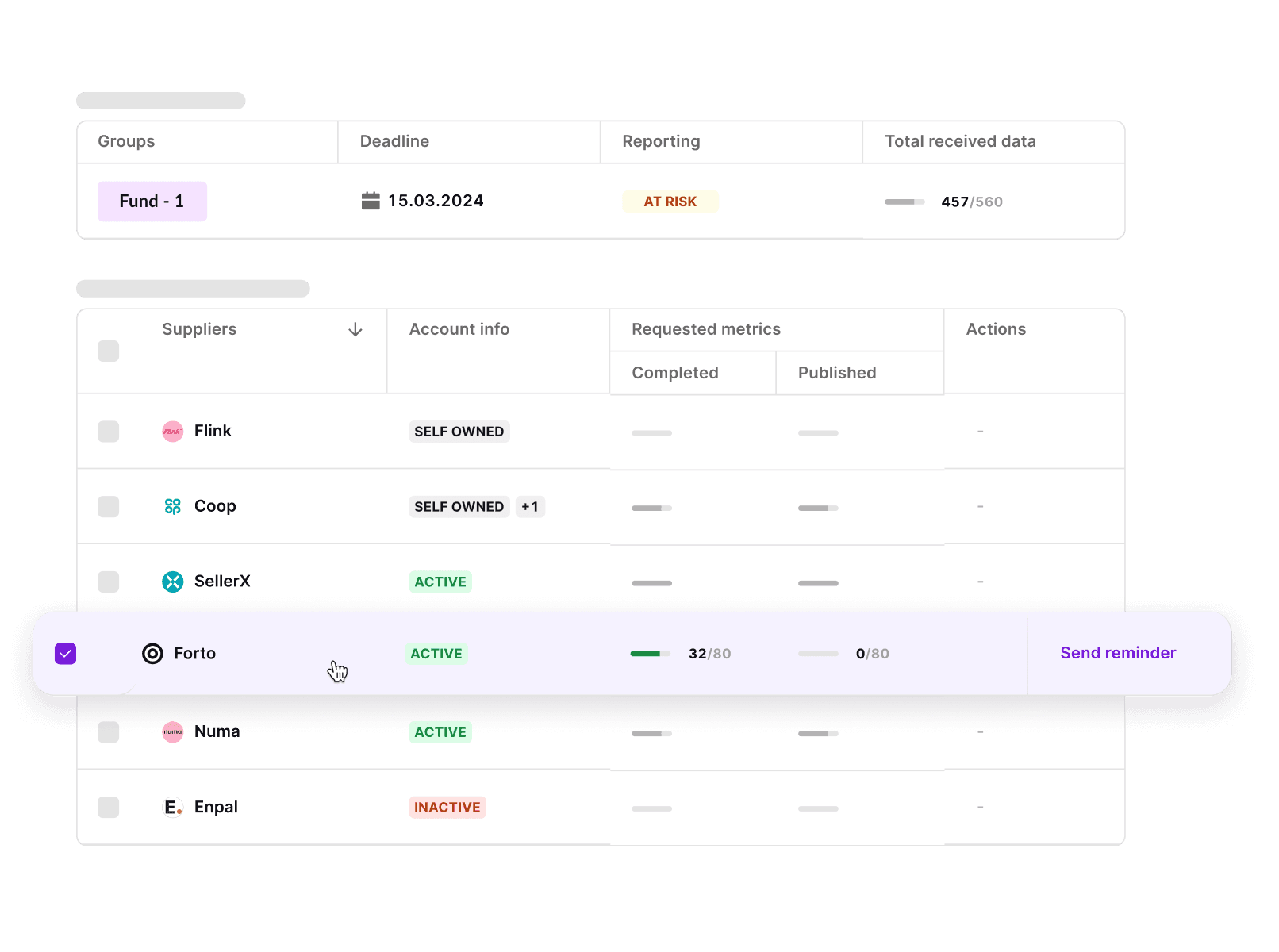This screenshot has height=952, width=1279.
Task: Tick the Enpal row checkbox
Action: 109,808
